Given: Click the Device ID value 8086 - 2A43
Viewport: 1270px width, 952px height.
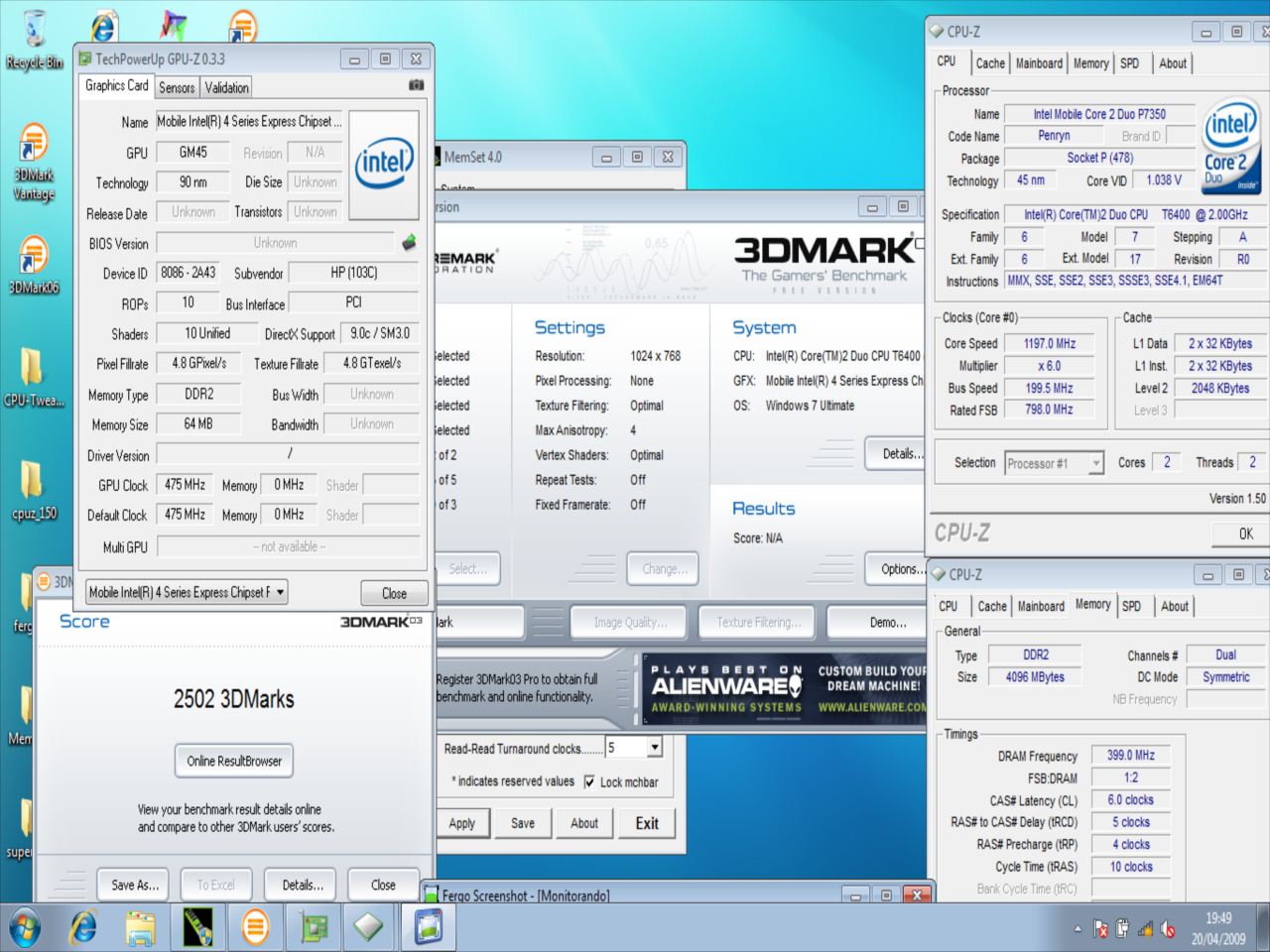Looking at the screenshot, I should tap(189, 273).
